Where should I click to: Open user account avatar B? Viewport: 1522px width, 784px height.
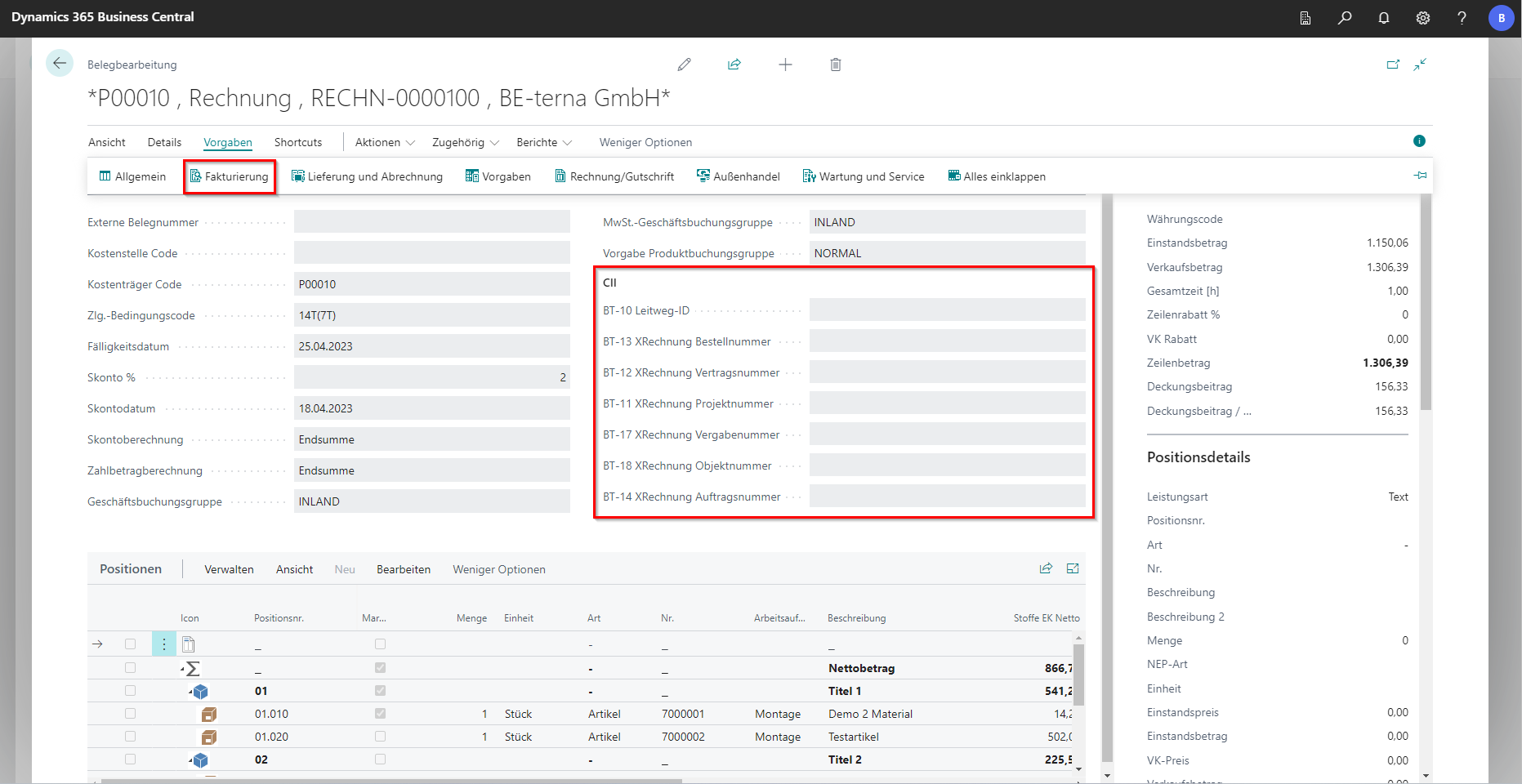(x=1502, y=18)
